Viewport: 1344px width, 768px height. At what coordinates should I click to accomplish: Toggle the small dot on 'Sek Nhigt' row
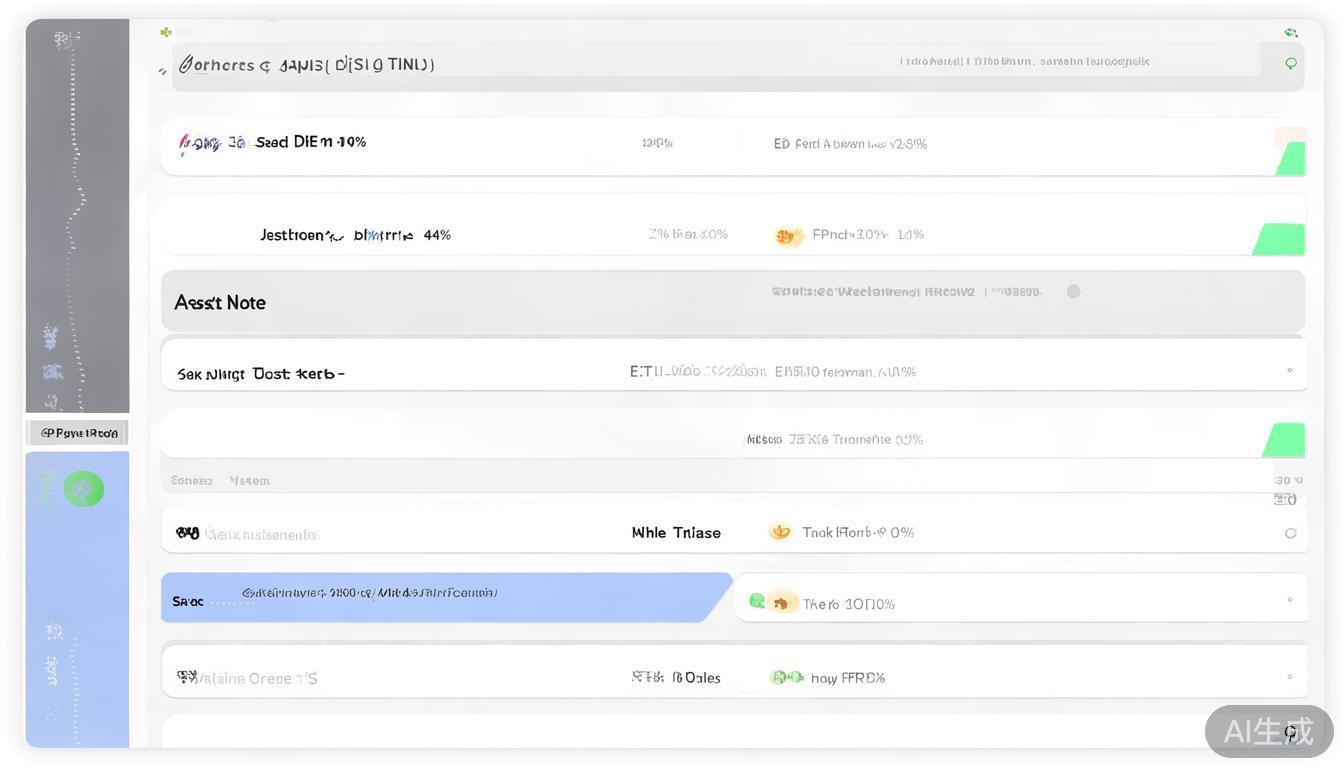[1290, 370]
